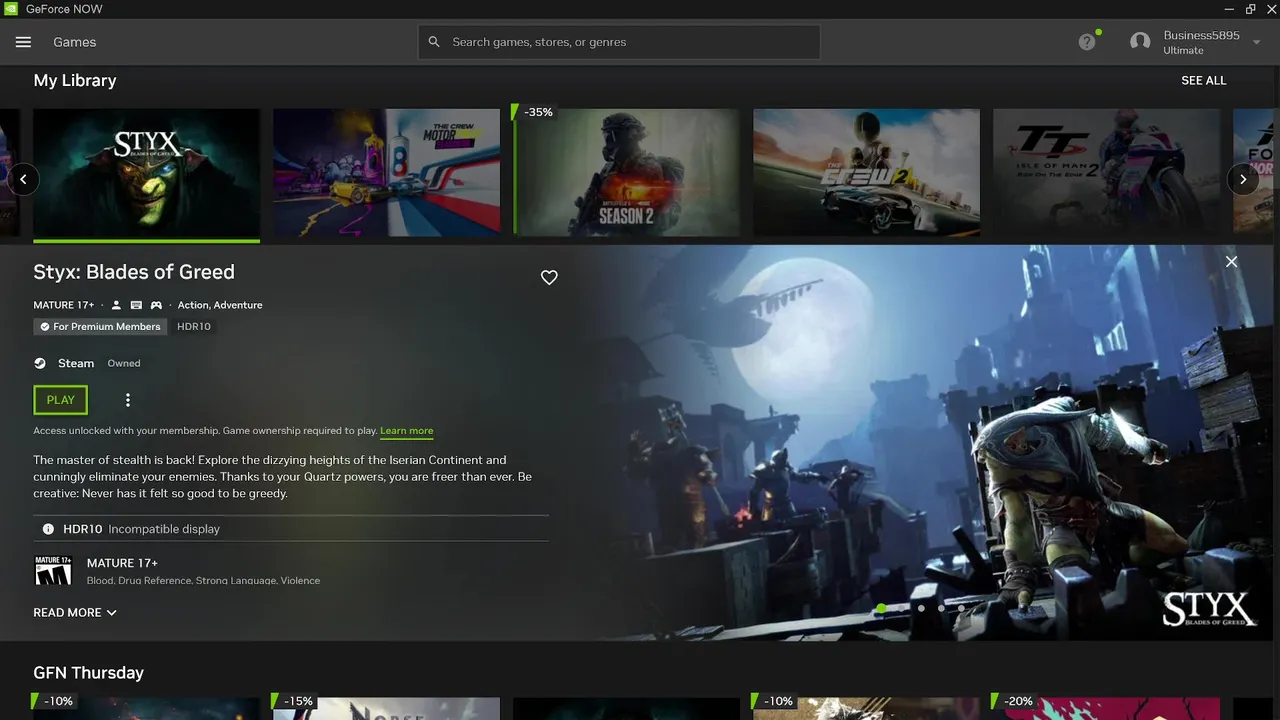Image resolution: width=1280 pixels, height=720 pixels.
Task: Select TT Isle of Man 2 thumbnail
Action: point(1106,173)
